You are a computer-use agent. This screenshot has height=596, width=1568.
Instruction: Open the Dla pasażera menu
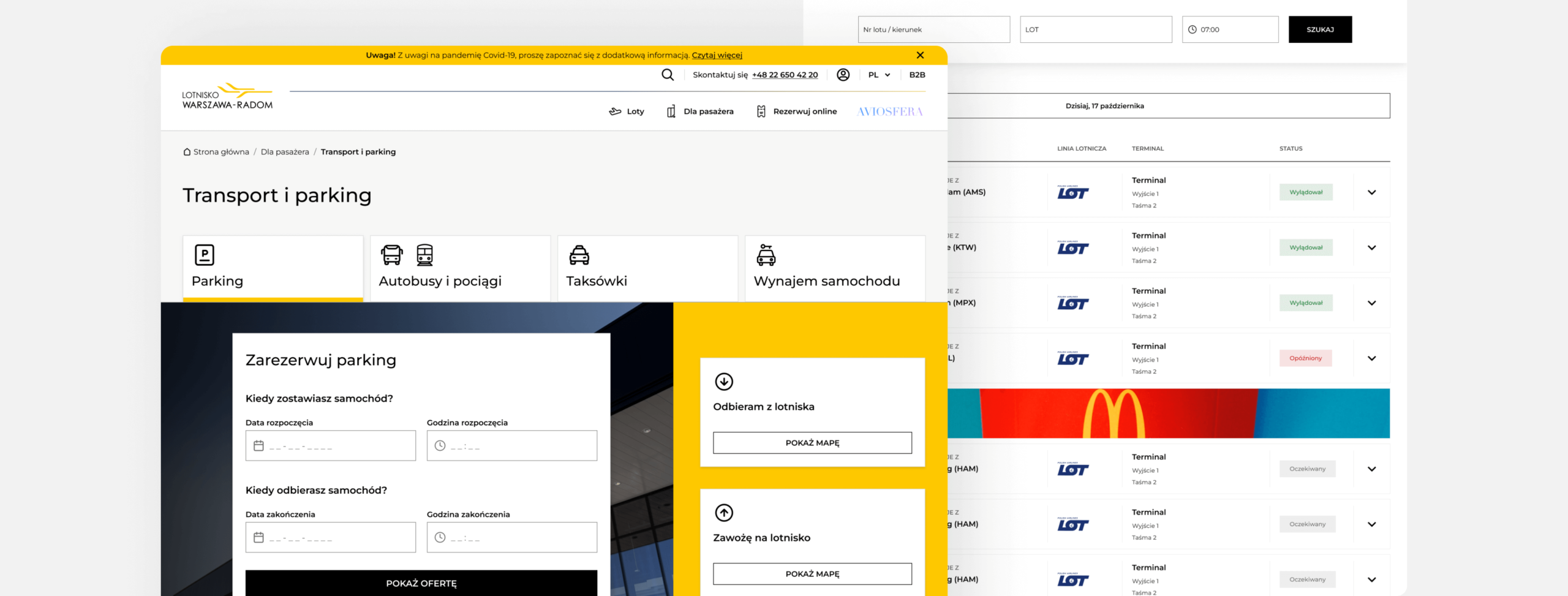click(700, 111)
